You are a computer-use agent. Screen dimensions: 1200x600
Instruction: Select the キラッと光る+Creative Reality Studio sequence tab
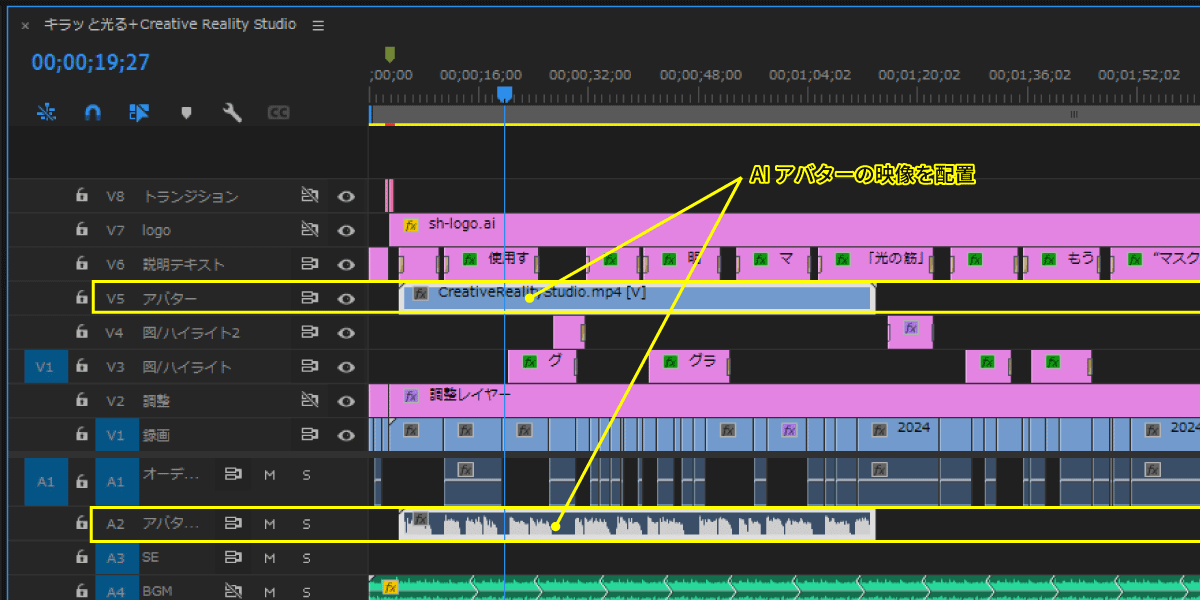point(170,24)
